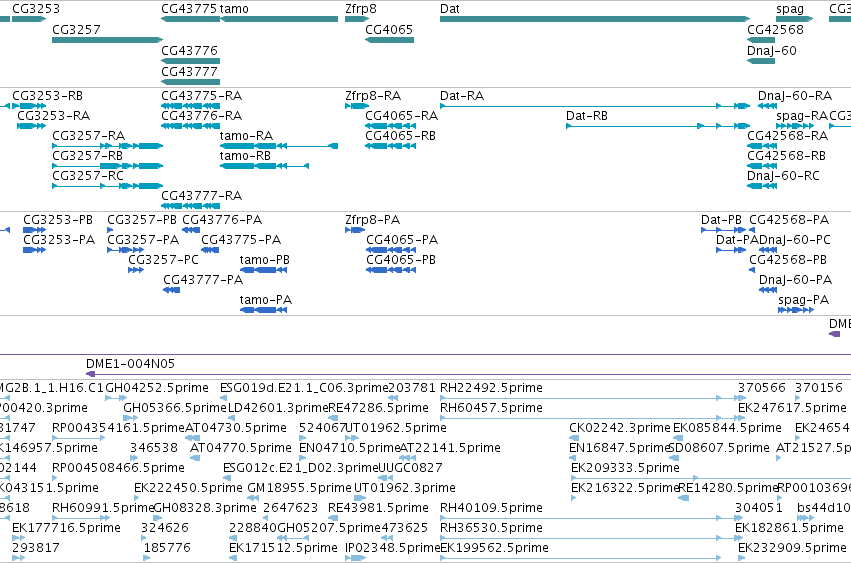Open transcript CG43776-RA
The width and height of the screenshot is (851, 563).
click(x=201, y=116)
